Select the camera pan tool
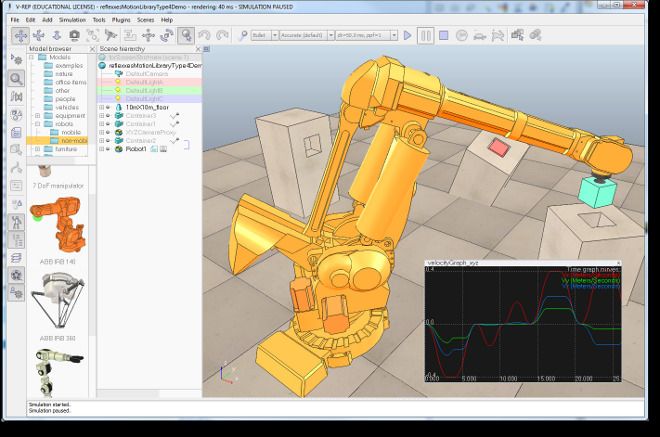This screenshot has height=437, width=660. click(19, 35)
